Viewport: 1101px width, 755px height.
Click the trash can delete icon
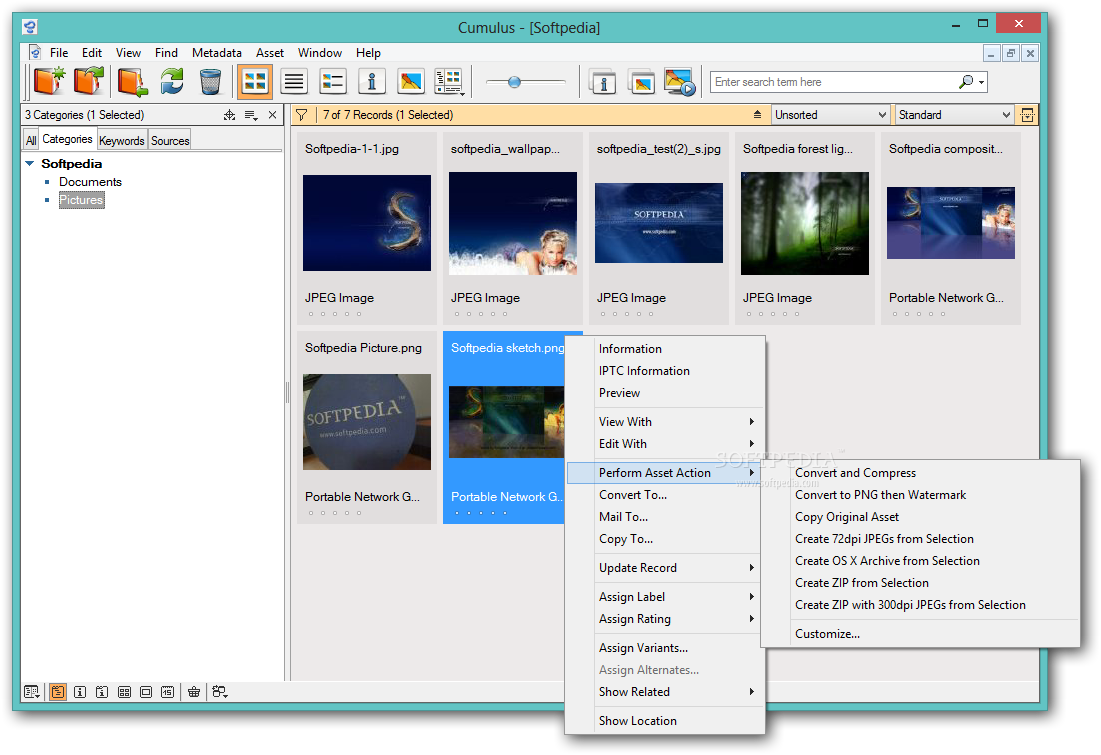[210, 81]
